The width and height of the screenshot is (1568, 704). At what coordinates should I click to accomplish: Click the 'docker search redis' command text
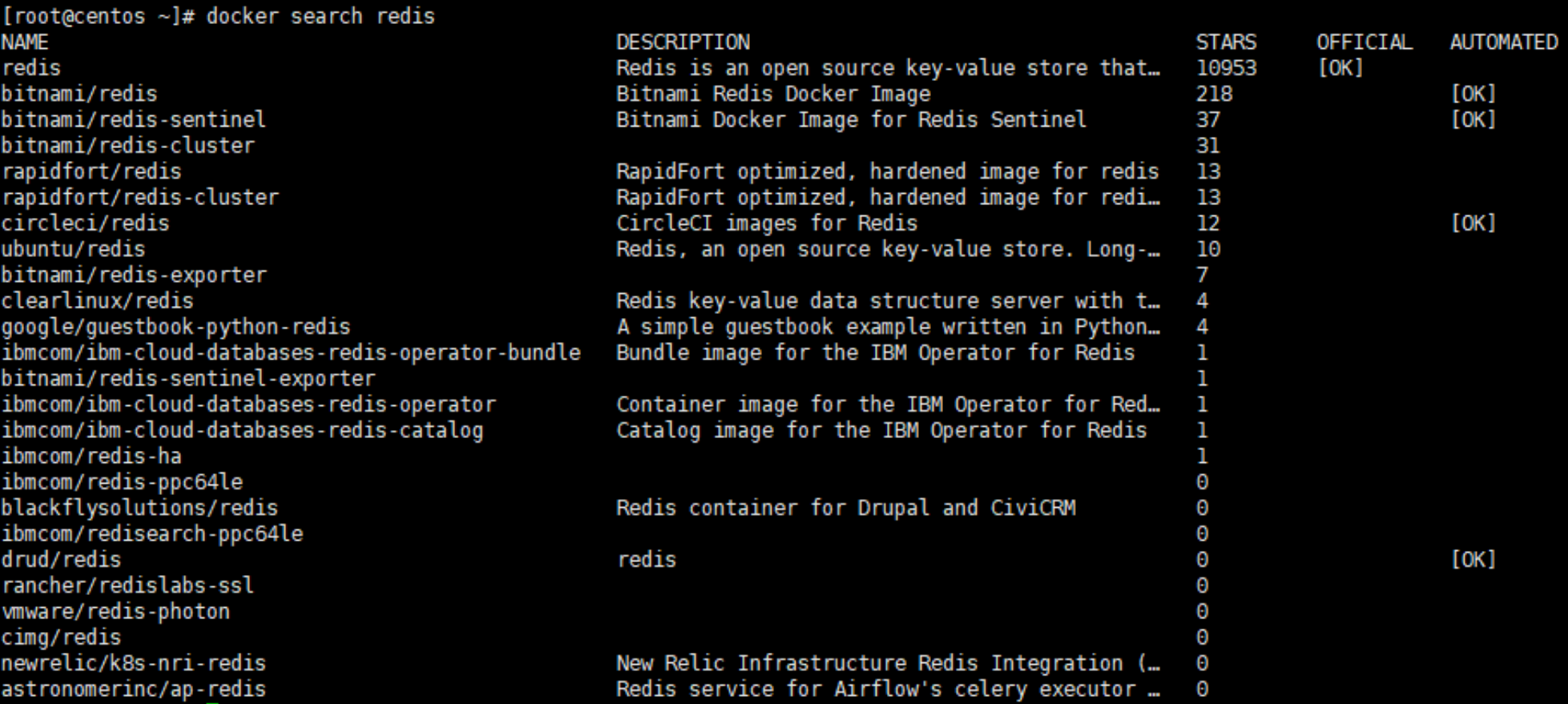(320, 16)
